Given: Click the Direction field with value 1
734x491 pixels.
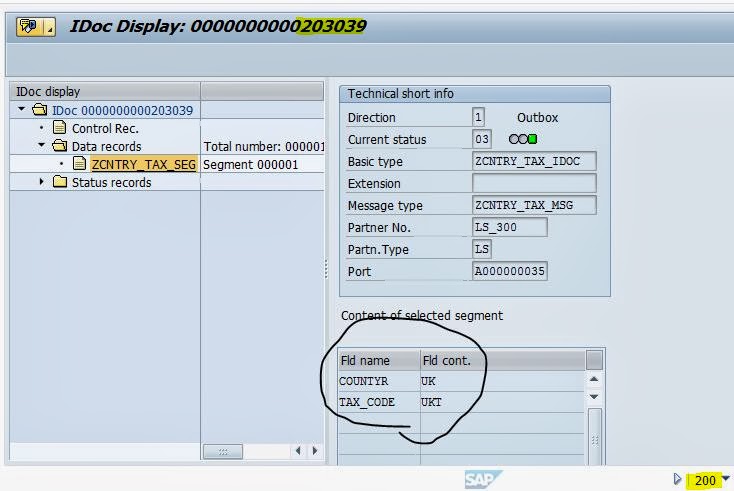Looking at the screenshot, I should click(x=478, y=117).
